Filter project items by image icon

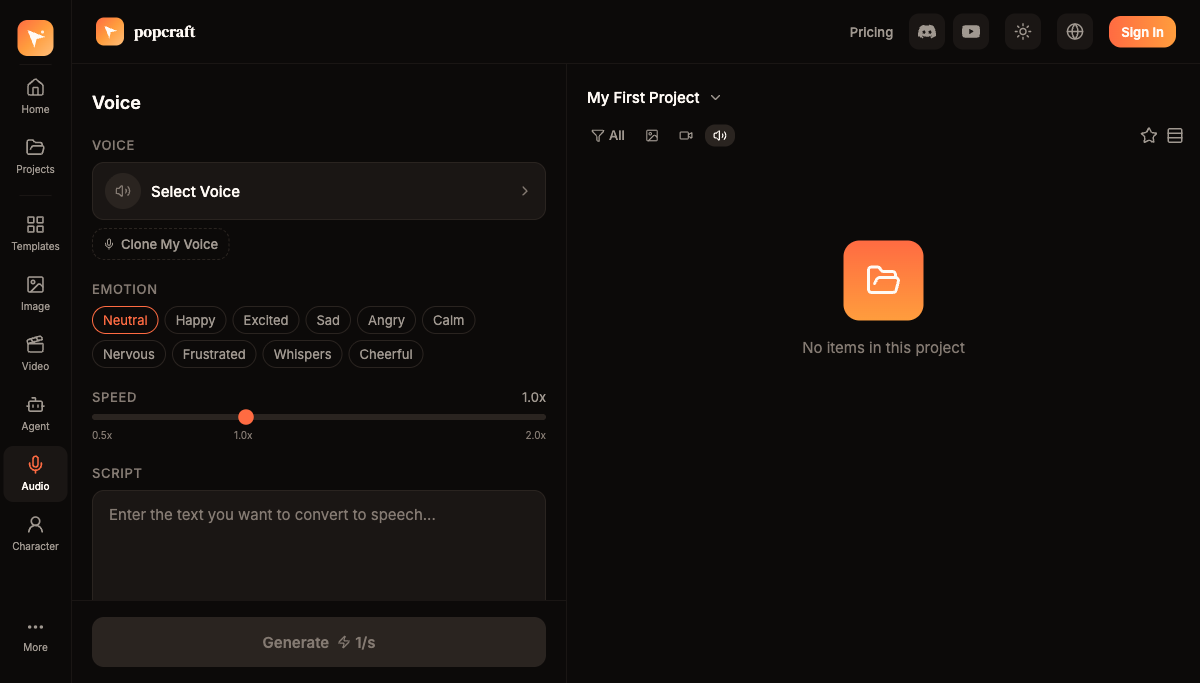coord(652,136)
